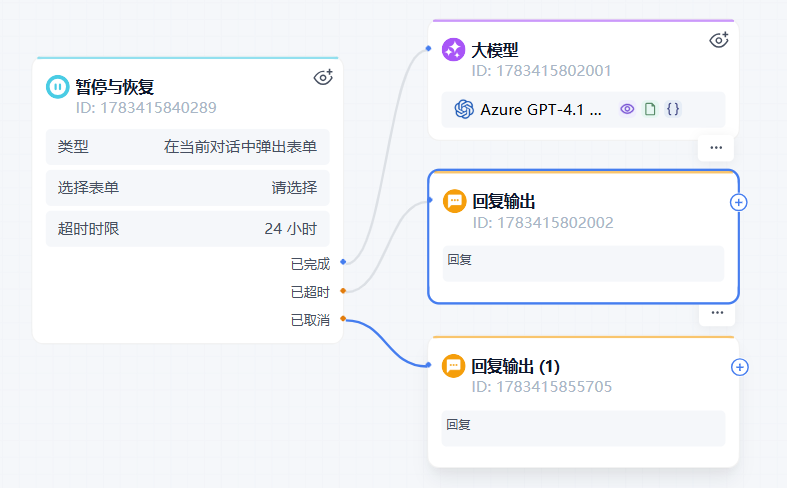Click the OpenAI logo beside Azure GPT-4.1
The width and height of the screenshot is (787, 488).
[x=464, y=109]
